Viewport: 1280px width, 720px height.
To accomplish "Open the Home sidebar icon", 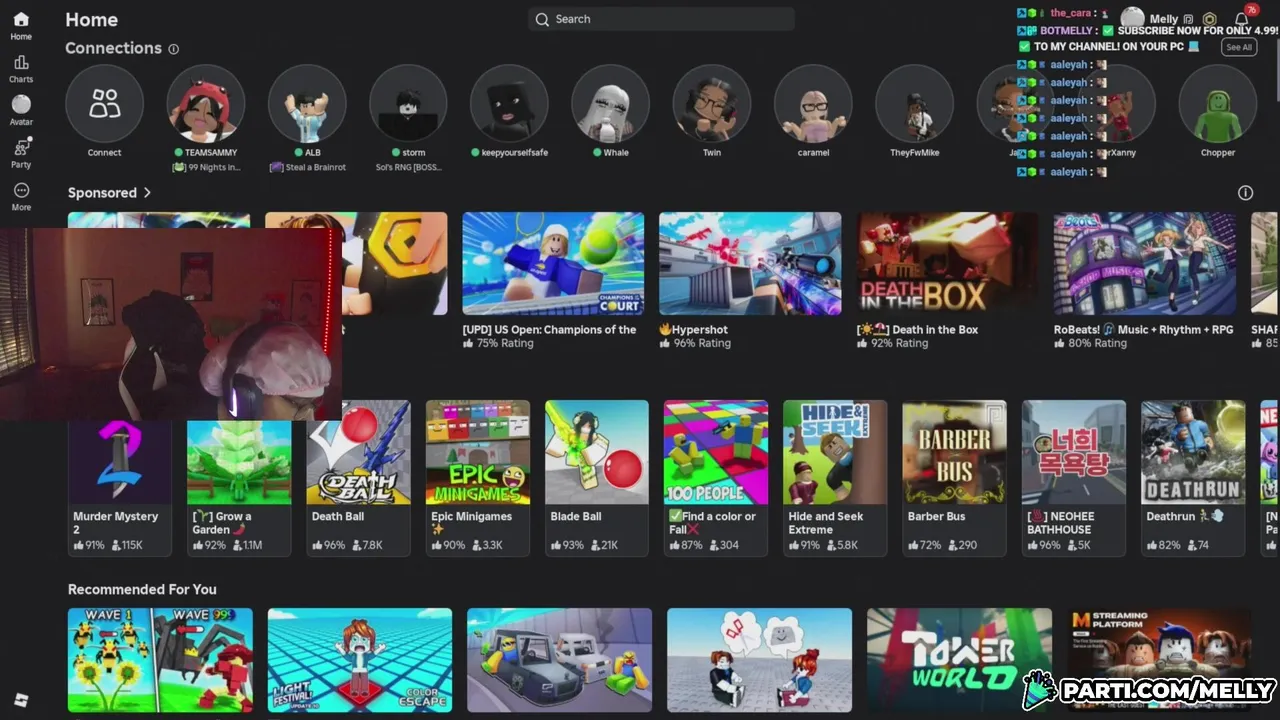I will pyautogui.click(x=21, y=26).
